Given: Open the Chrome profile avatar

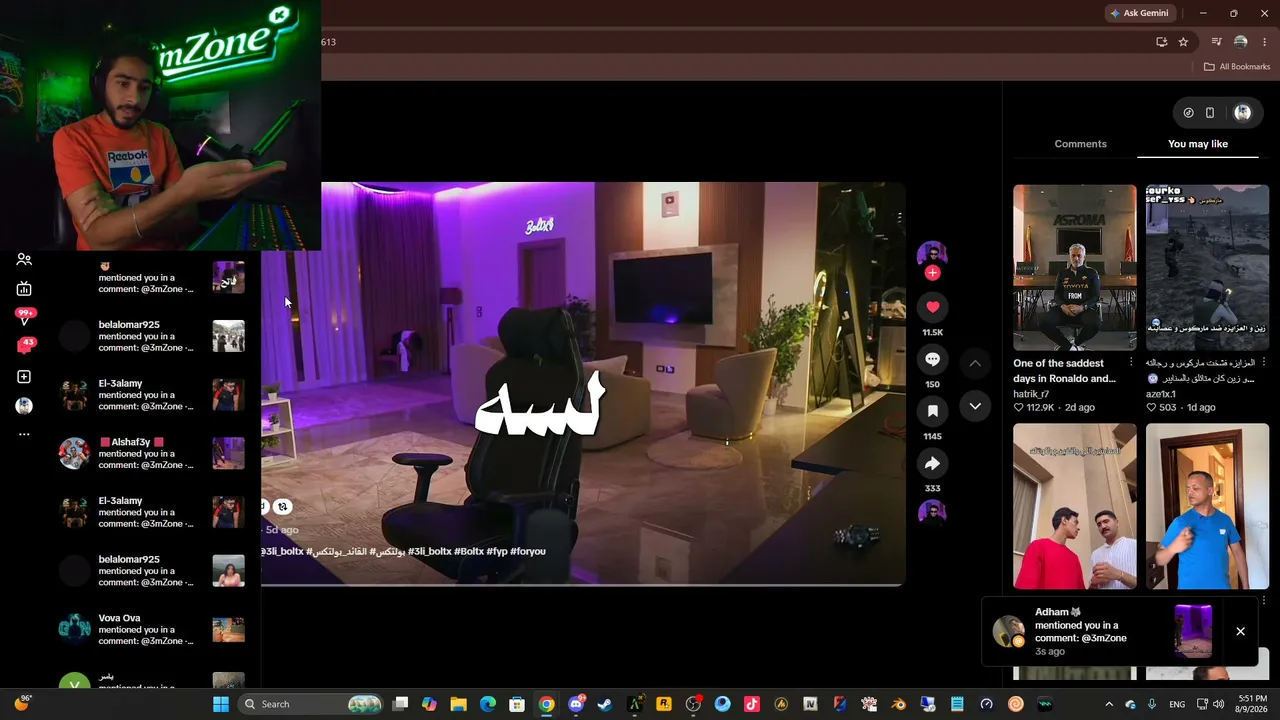Looking at the screenshot, I should tap(1241, 42).
